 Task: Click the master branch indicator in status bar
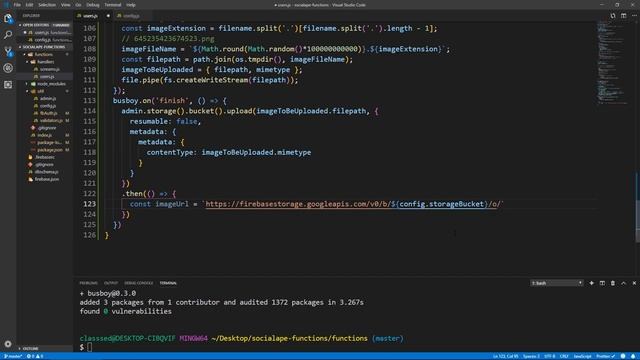coord(12,356)
